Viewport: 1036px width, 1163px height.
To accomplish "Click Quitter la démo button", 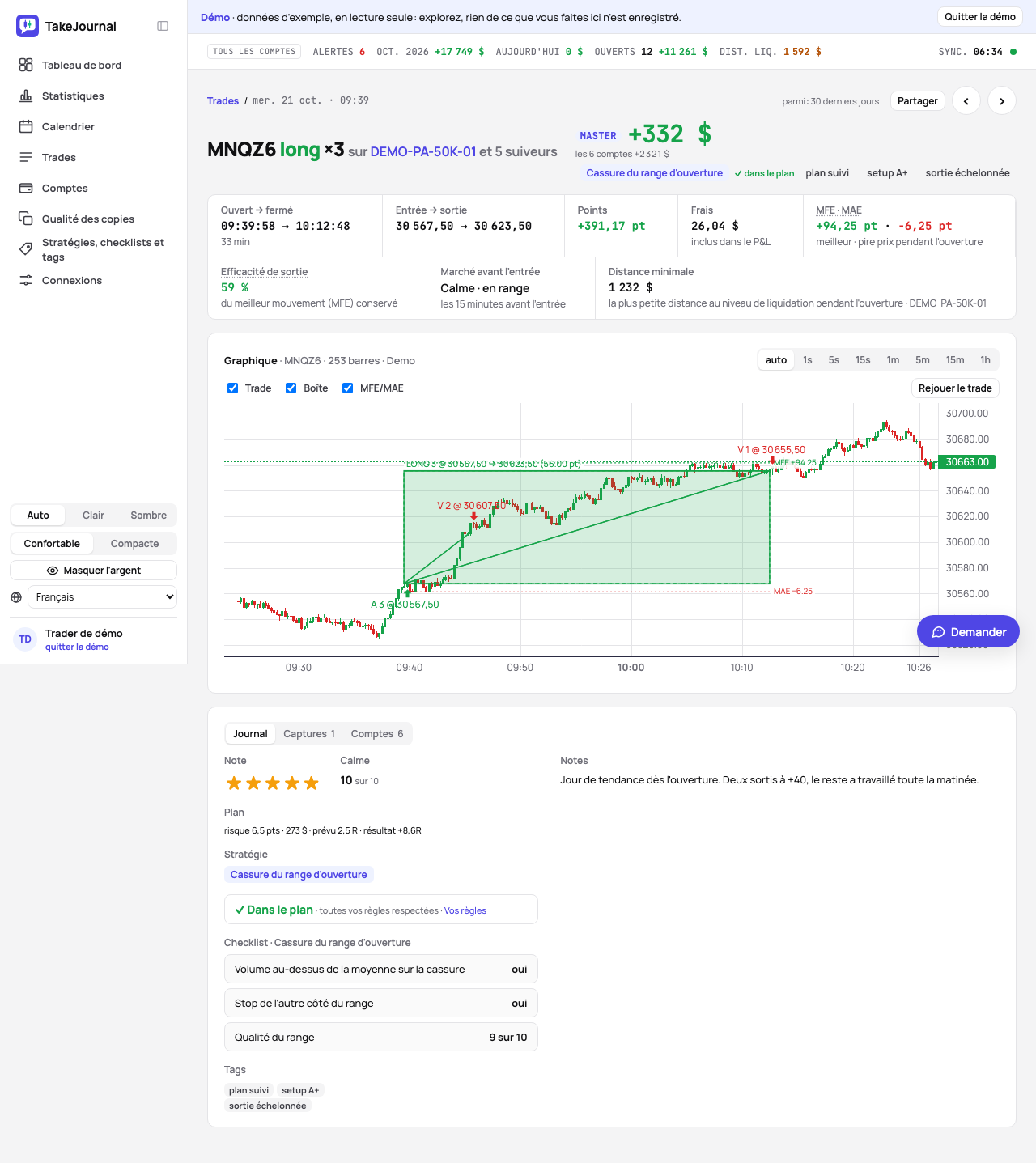I will 980,17.
